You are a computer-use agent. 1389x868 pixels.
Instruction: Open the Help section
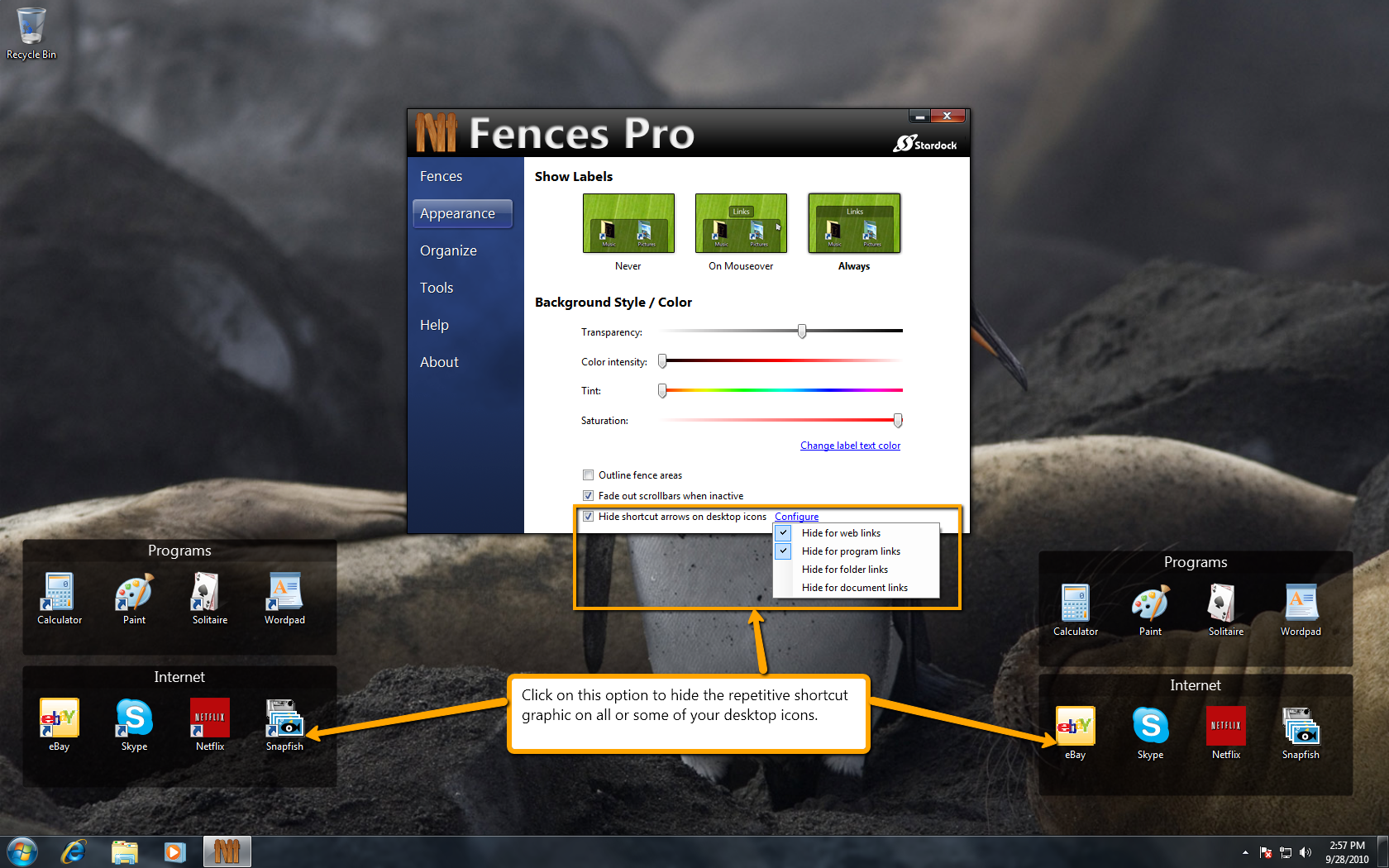[x=434, y=325]
